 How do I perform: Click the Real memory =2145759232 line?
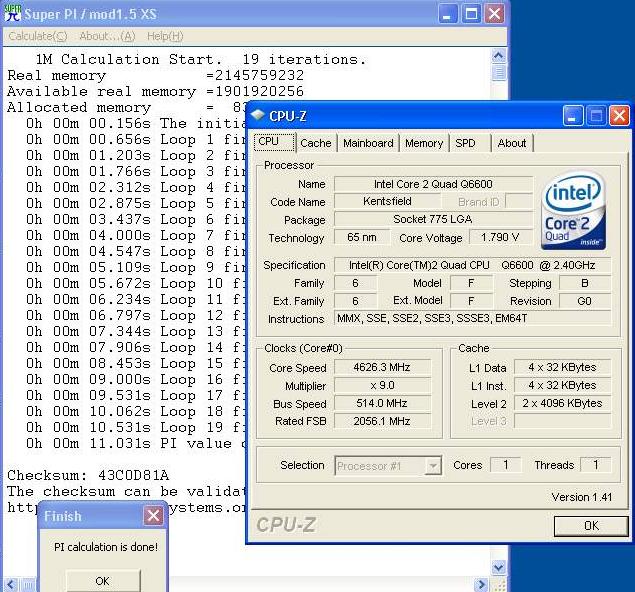(156, 75)
